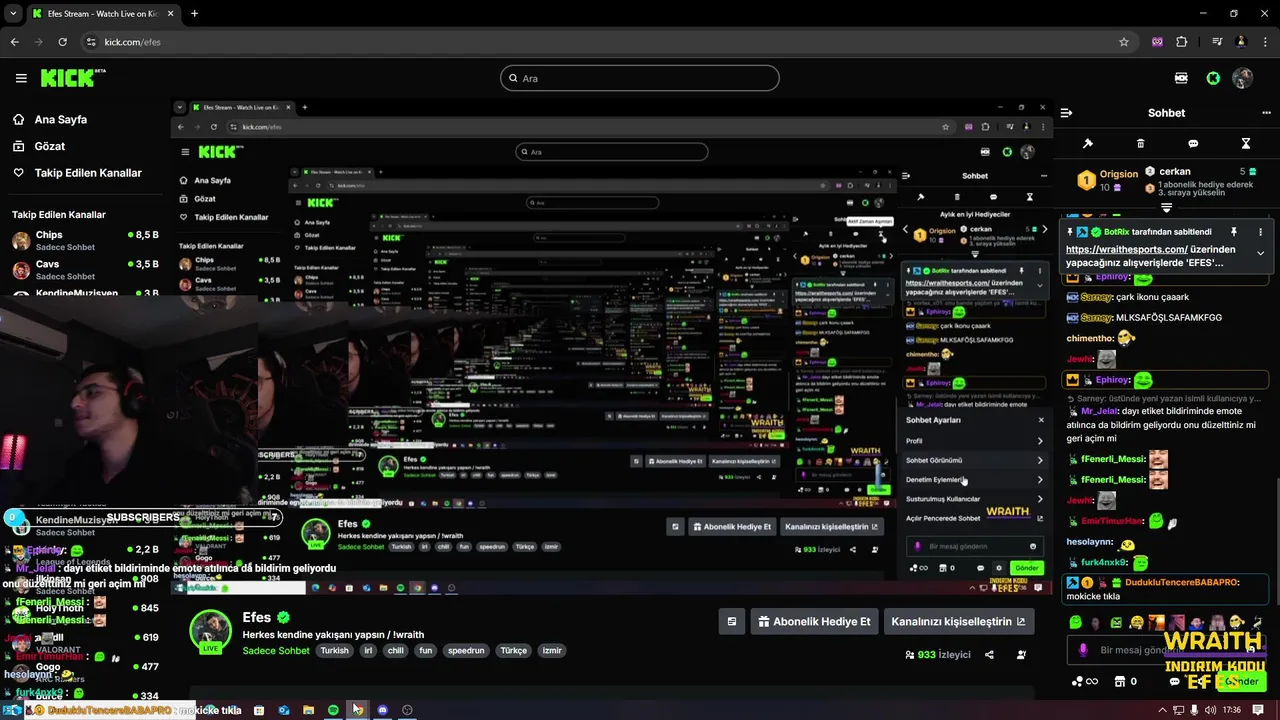Open the Kick hamburger menu on main page

21,78
